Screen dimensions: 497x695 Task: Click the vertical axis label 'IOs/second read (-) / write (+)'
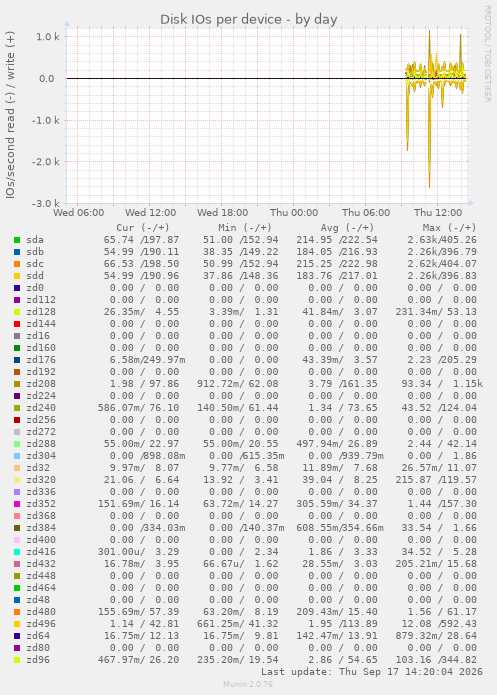[10, 114]
